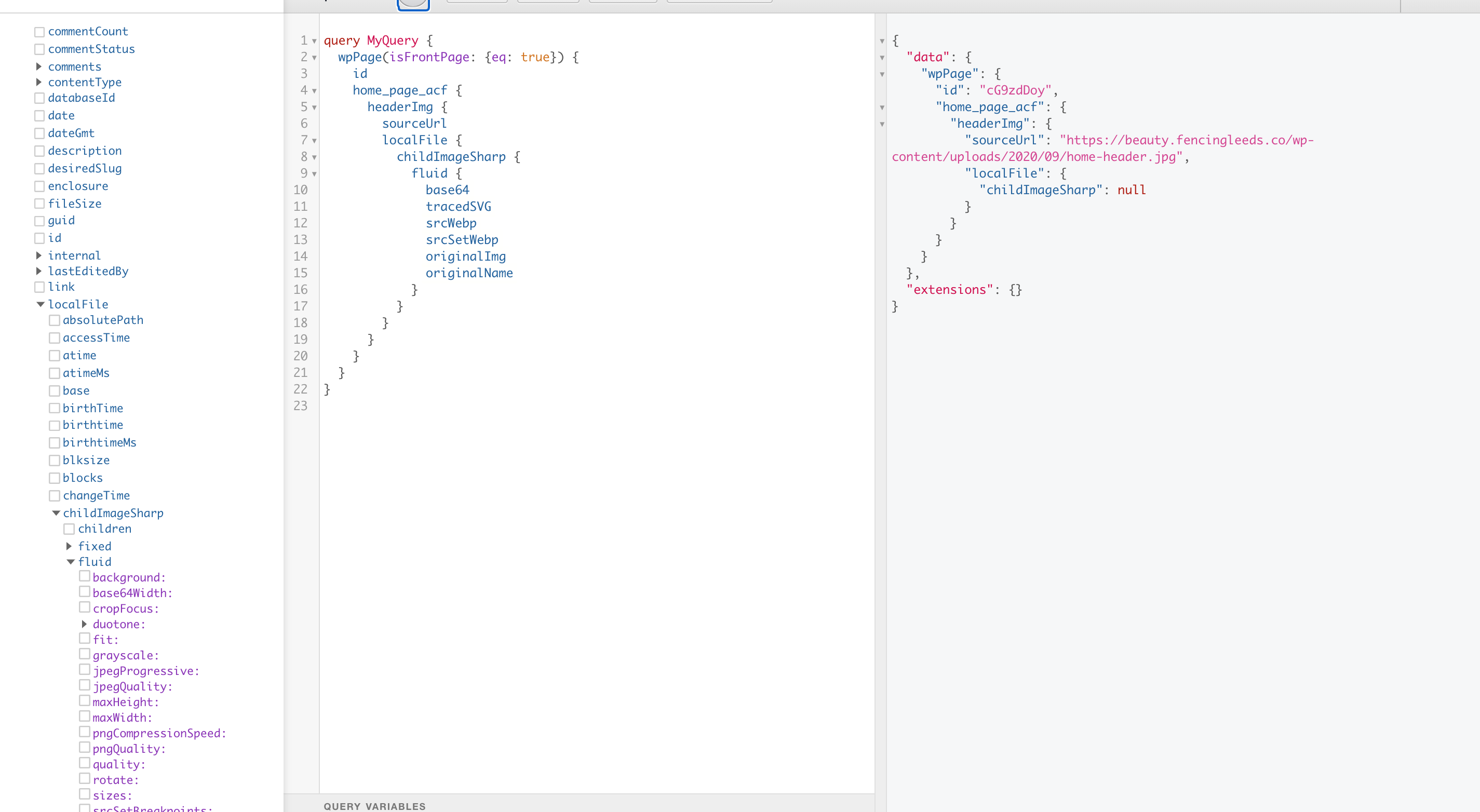Place cursor on empty line 23
This screenshot has width=1480, height=812.
[597, 406]
